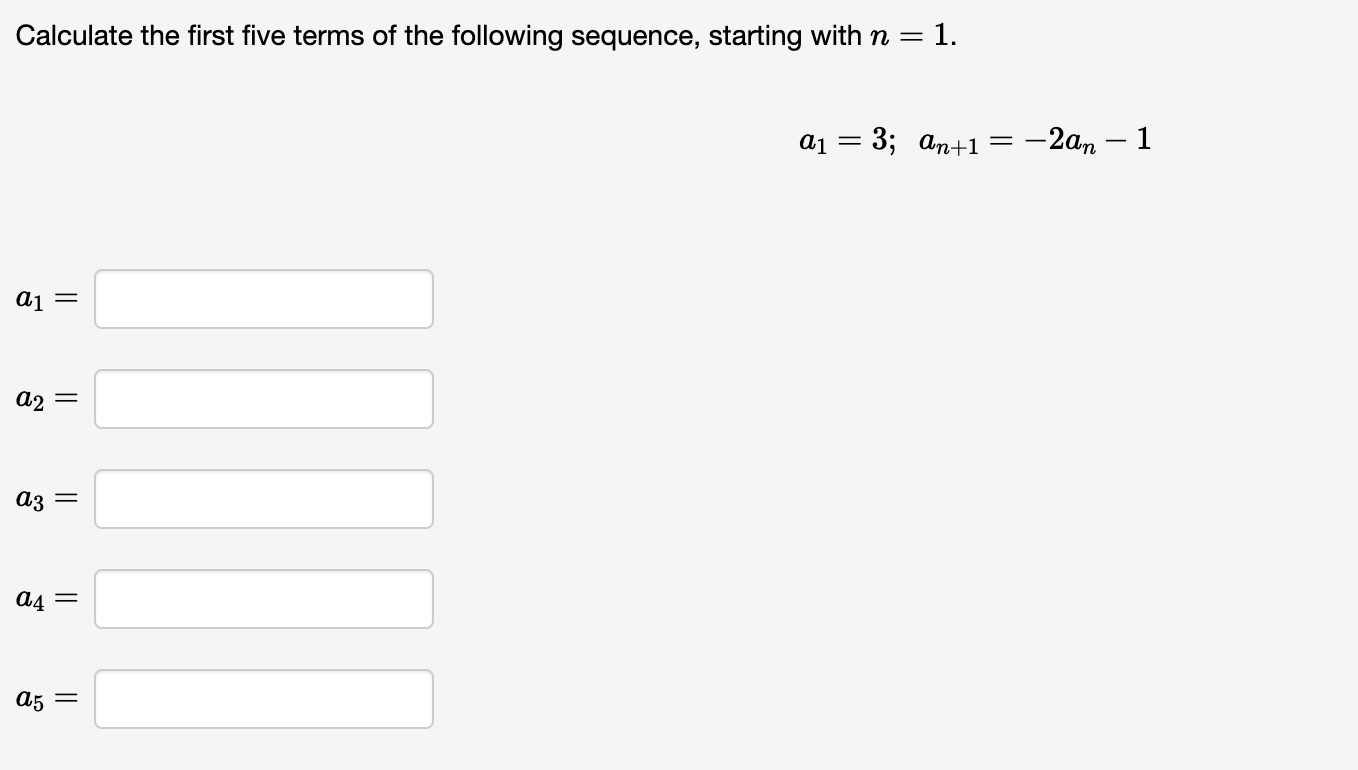This screenshot has width=1358, height=770.
Task: Click inside the a4 answer box
Action: tap(264, 599)
